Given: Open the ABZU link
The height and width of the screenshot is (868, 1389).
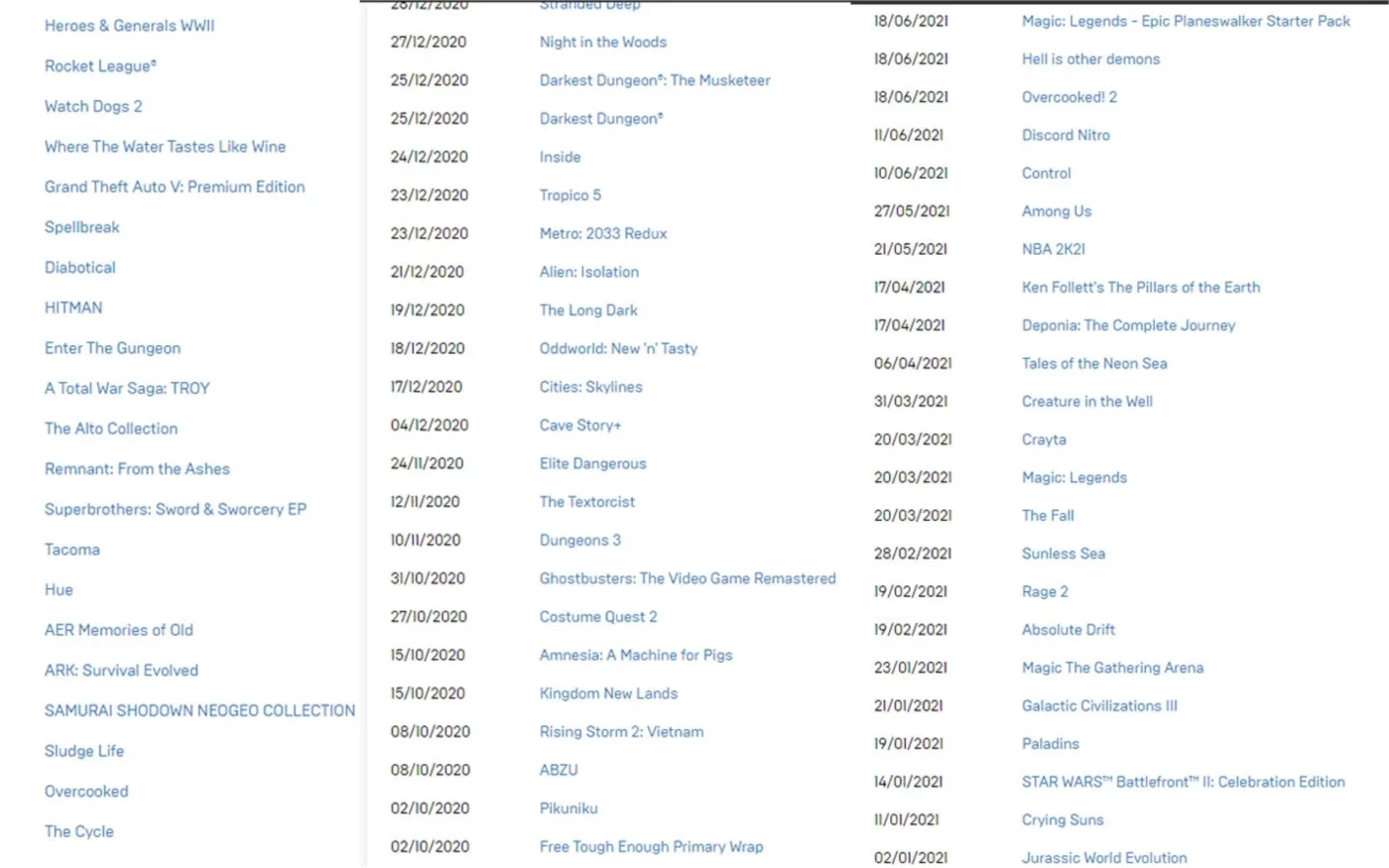Looking at the screenshot, I should tap(559, 770).
